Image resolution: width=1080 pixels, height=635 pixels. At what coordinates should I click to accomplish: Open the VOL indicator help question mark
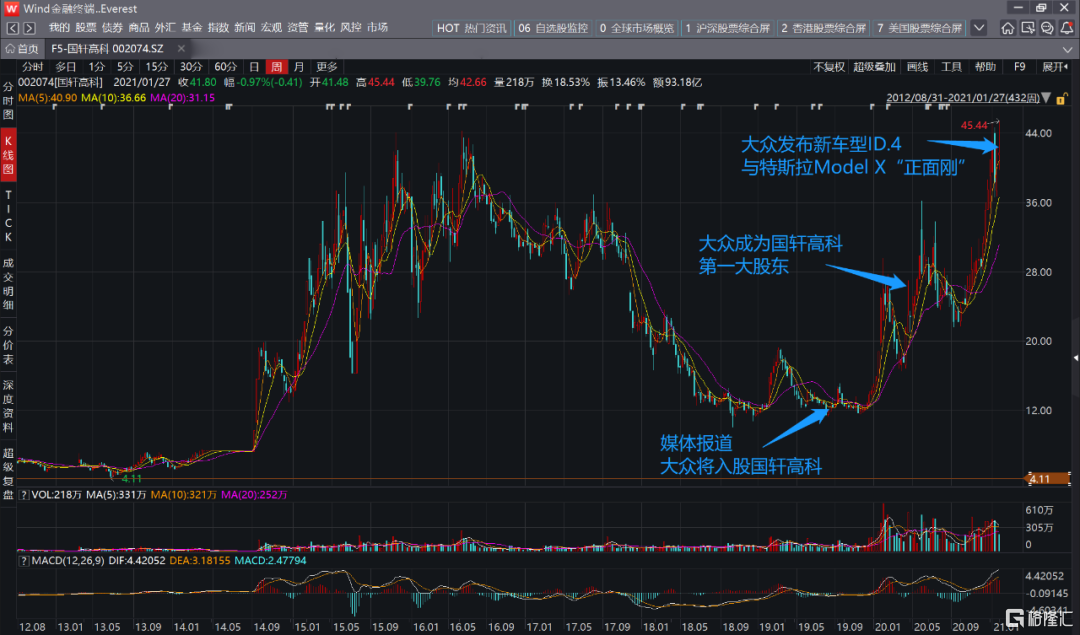[x=24, y=495]
